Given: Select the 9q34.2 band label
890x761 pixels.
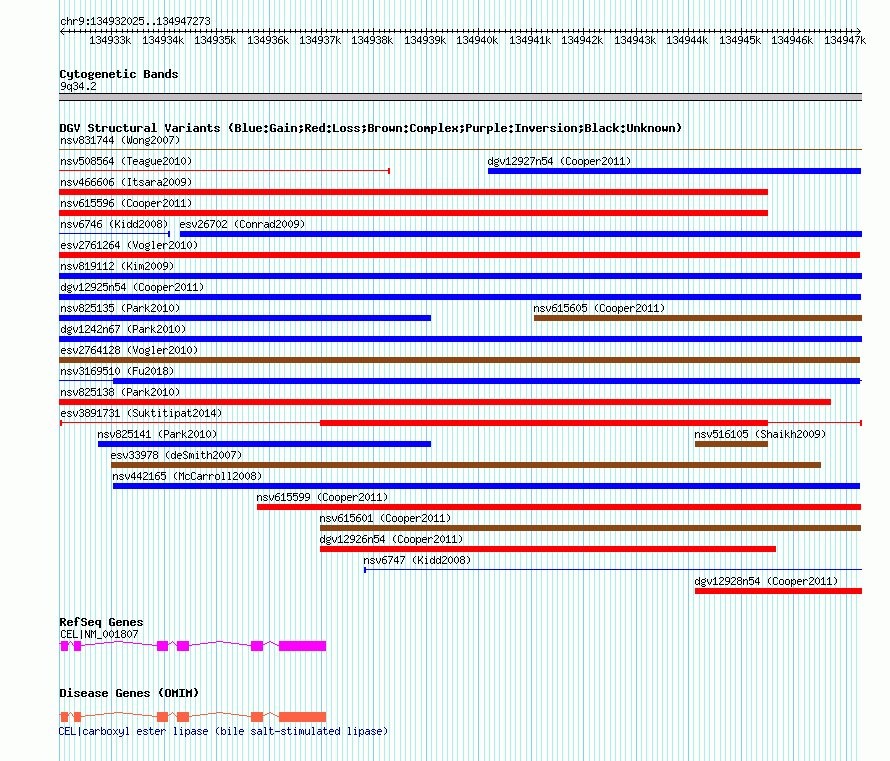Looking at the screenshot, I should (x=78, y=86).
